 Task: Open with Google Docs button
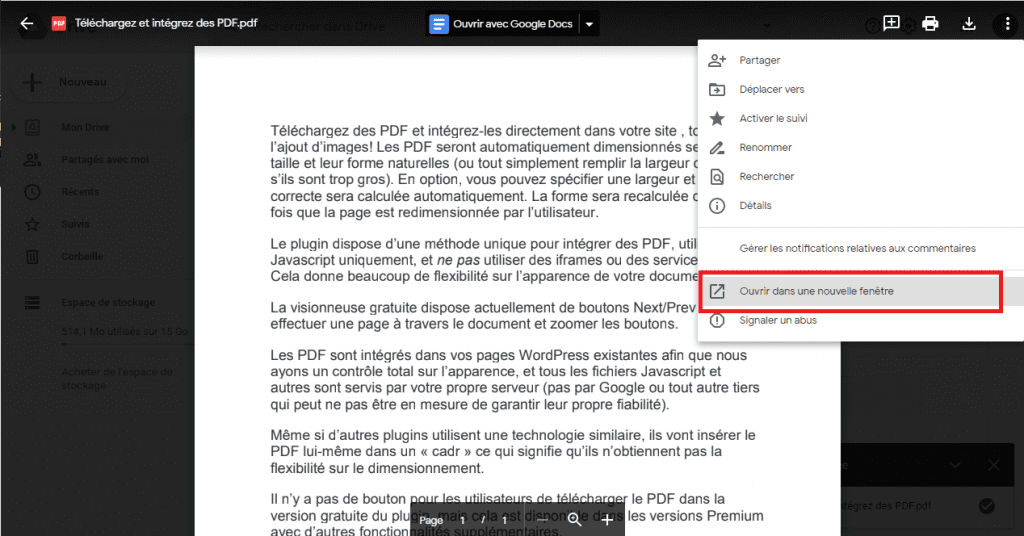point(502,24)
